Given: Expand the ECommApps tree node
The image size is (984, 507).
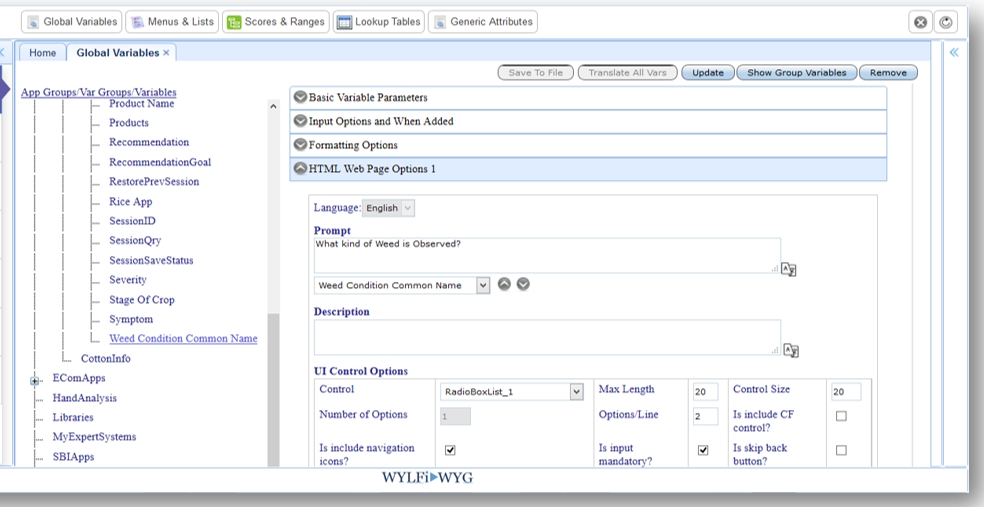Looking at the screenshot, I should coord(35,380).
